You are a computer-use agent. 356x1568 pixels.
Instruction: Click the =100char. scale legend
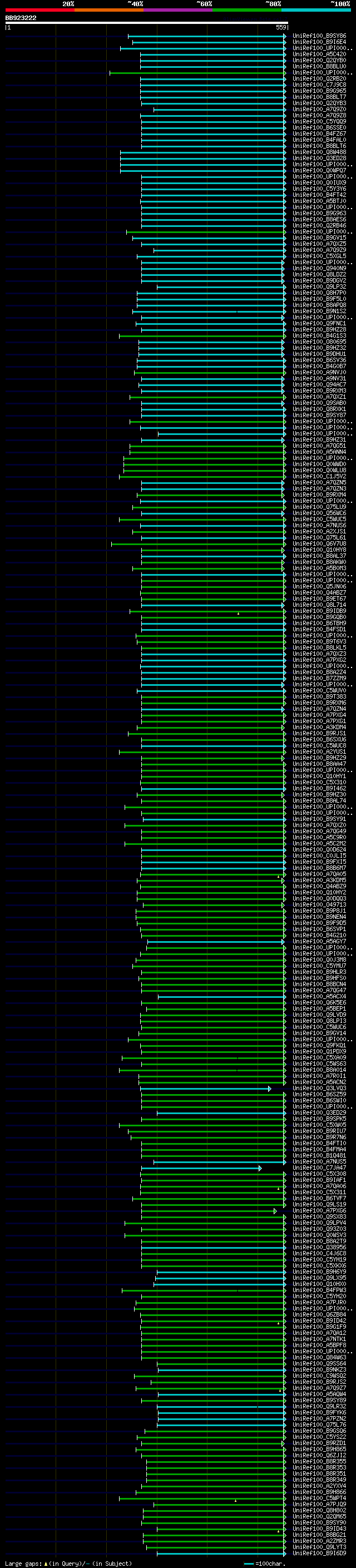265,1564
